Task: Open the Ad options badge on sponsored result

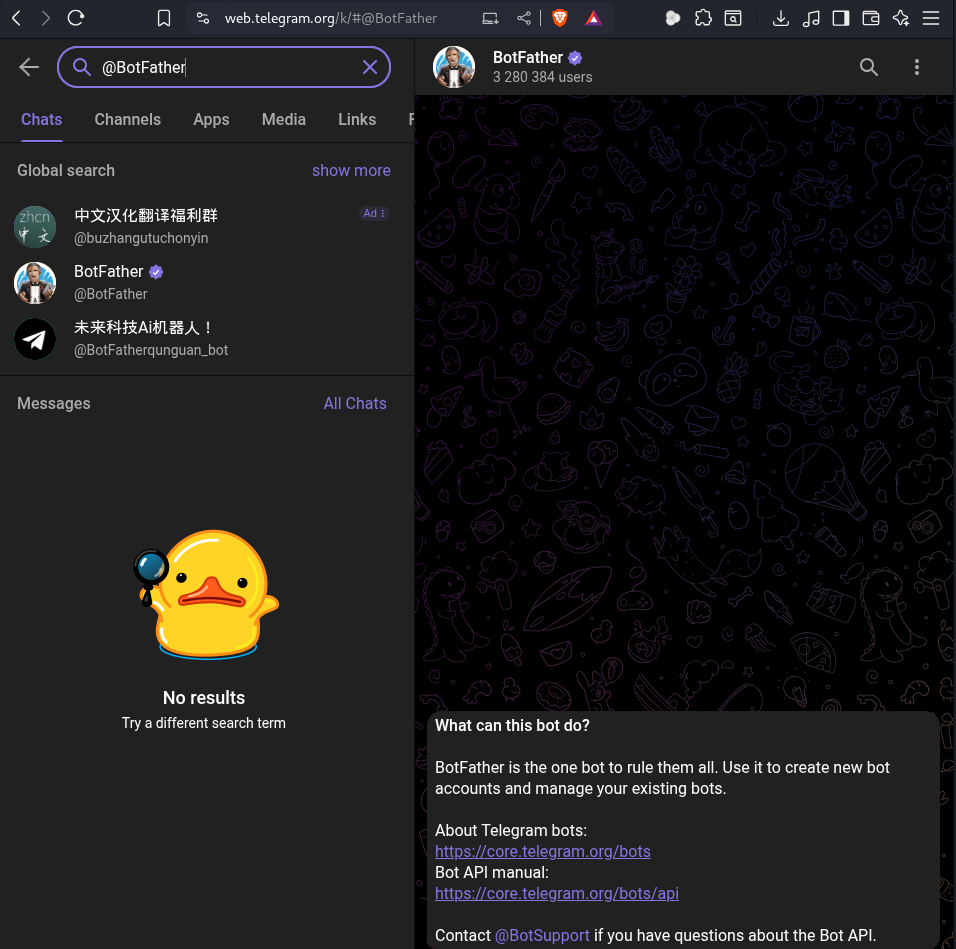Action: (374, 213)
